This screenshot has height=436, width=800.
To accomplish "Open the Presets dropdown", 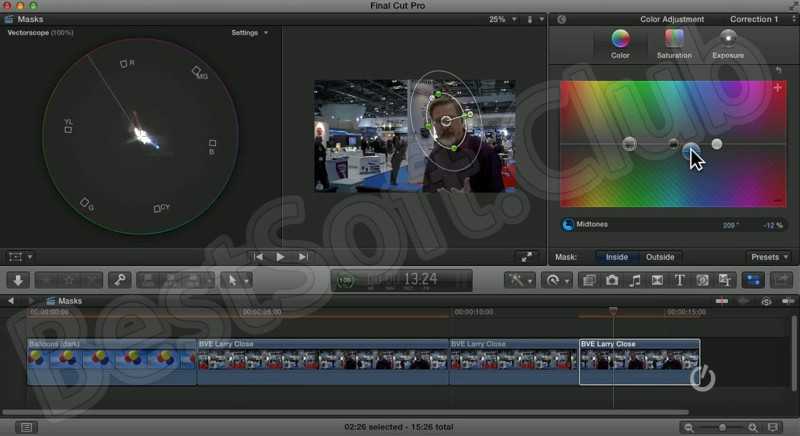I will [769, 257].
